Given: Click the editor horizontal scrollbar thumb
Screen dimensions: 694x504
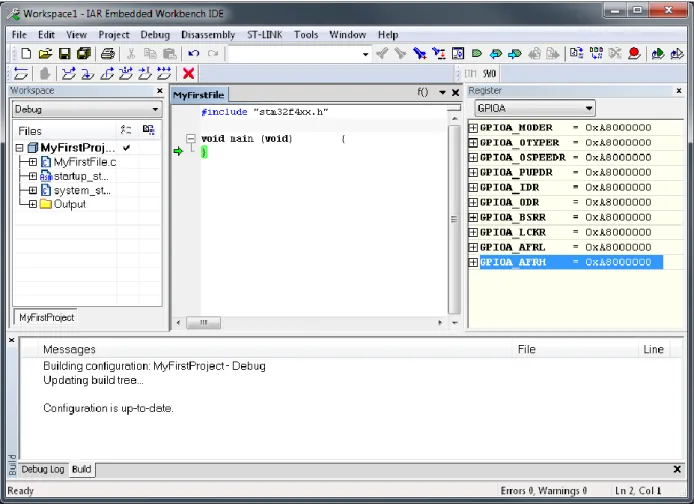Looking at the screenshot, I should 204,323.
